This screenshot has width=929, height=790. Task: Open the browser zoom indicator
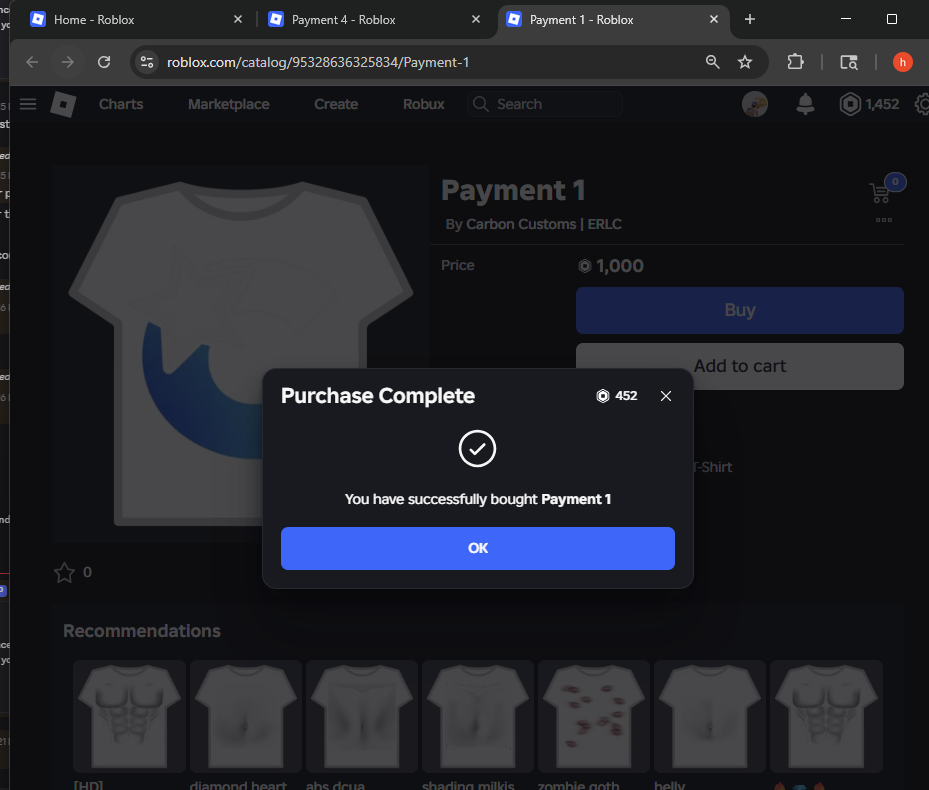point(713,62)
